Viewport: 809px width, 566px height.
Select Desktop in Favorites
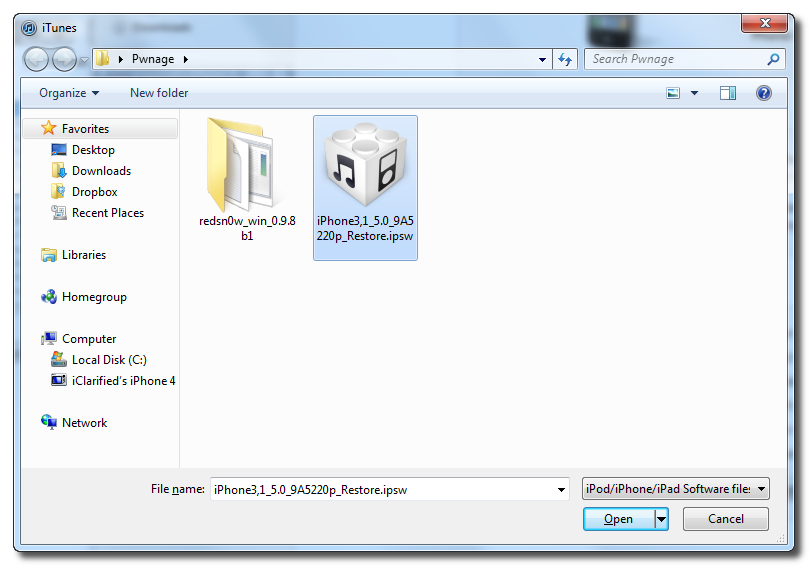point(93,150)
